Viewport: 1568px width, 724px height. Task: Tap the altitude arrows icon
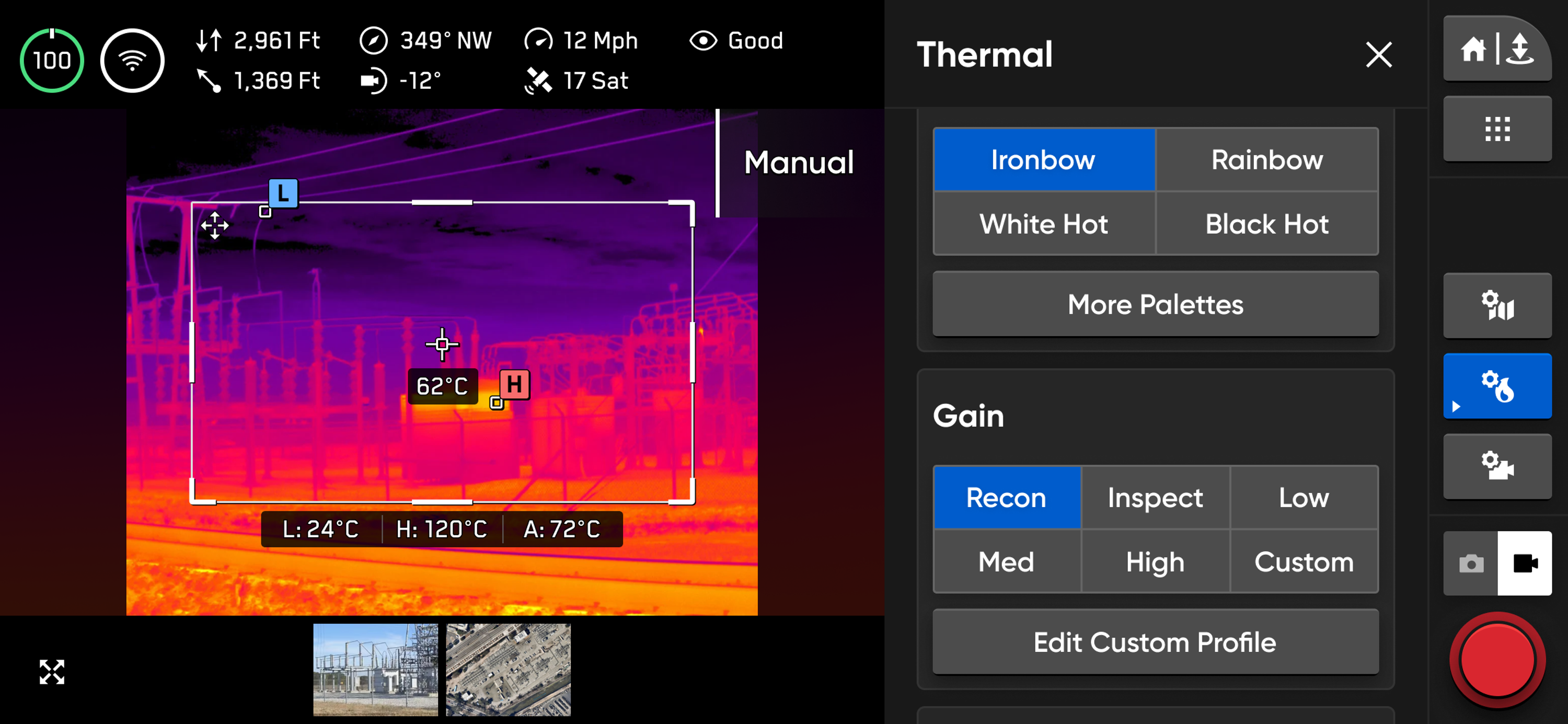pyautogui.click(x=209, y=41)
